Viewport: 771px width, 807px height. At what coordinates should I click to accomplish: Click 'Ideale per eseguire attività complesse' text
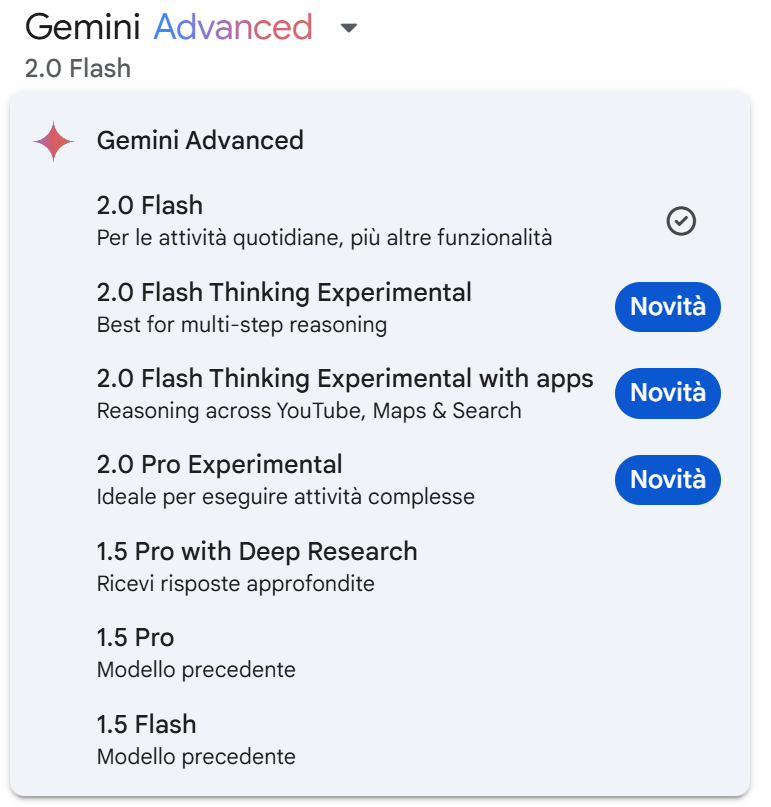pos(286,497)
